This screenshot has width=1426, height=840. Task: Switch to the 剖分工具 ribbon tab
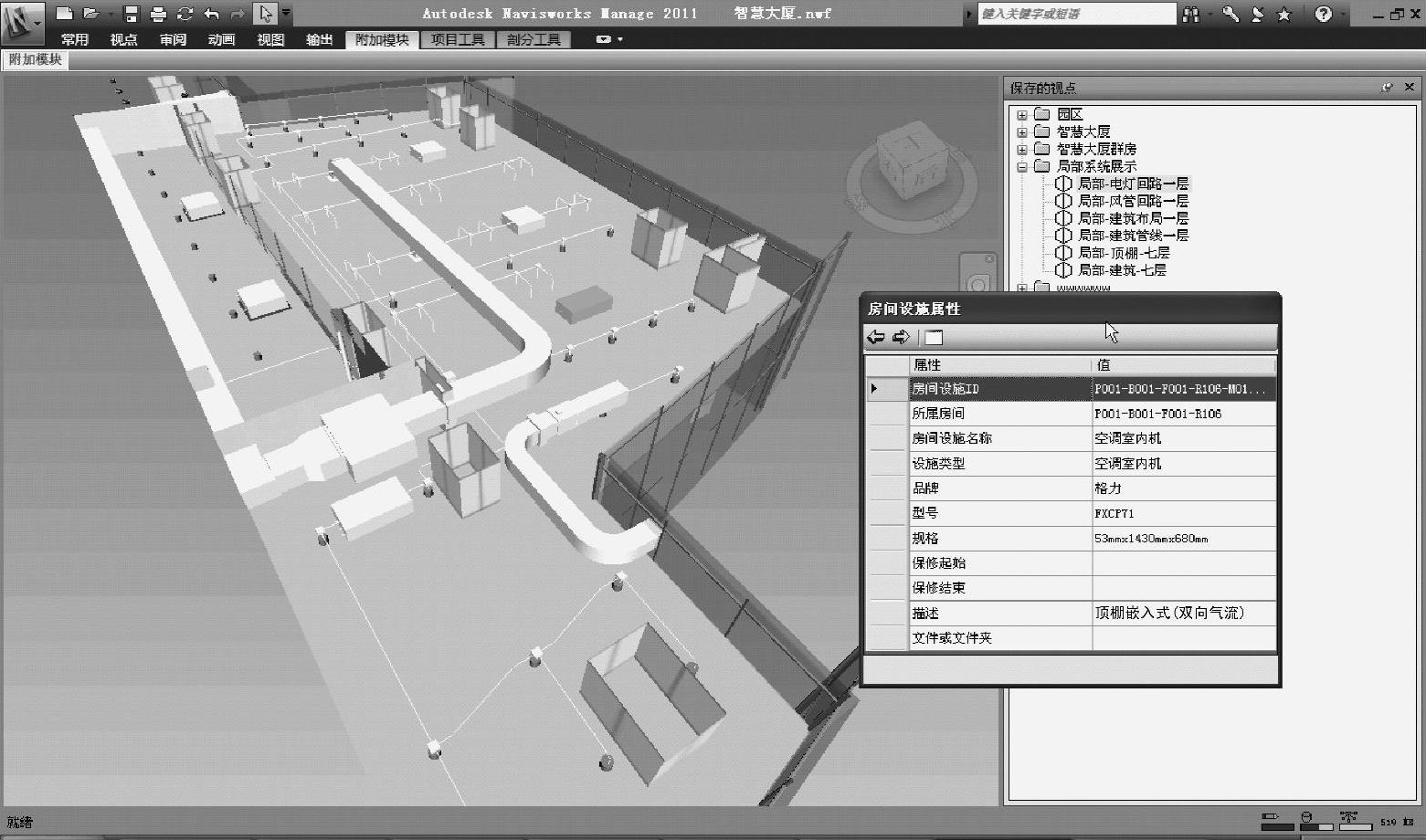pyautogui.click(x=534, y=40)
